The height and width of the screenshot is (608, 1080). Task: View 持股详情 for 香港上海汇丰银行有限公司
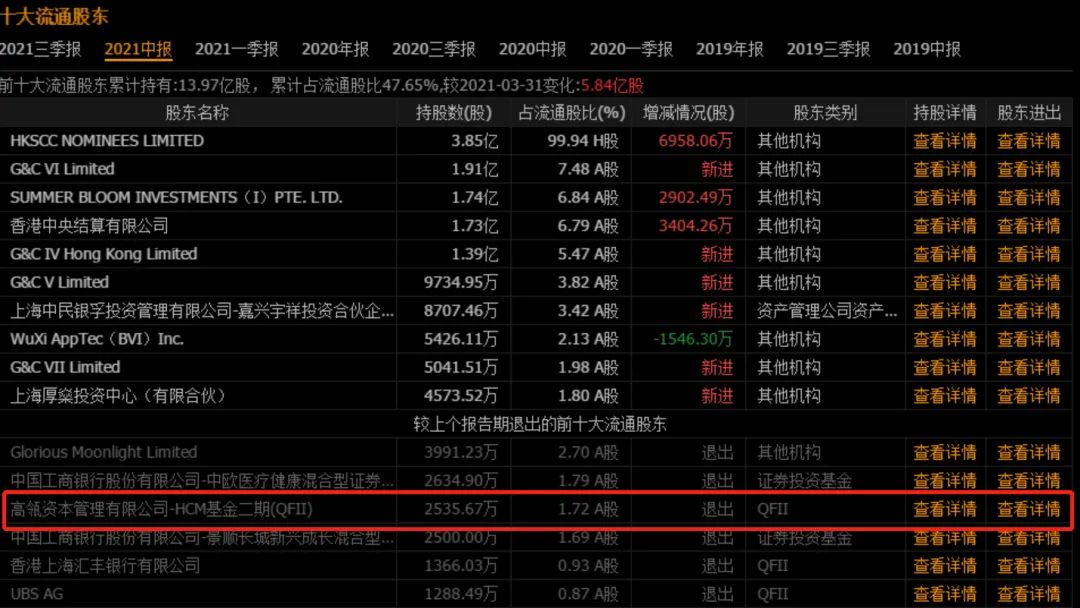[x=944, y=566]
